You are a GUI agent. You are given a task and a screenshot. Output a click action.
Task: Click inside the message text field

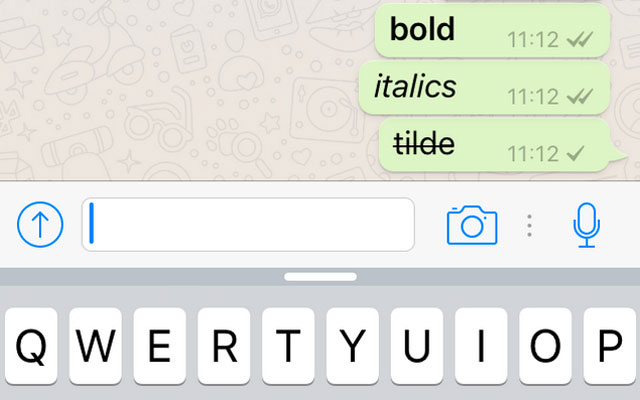[248, 224]
